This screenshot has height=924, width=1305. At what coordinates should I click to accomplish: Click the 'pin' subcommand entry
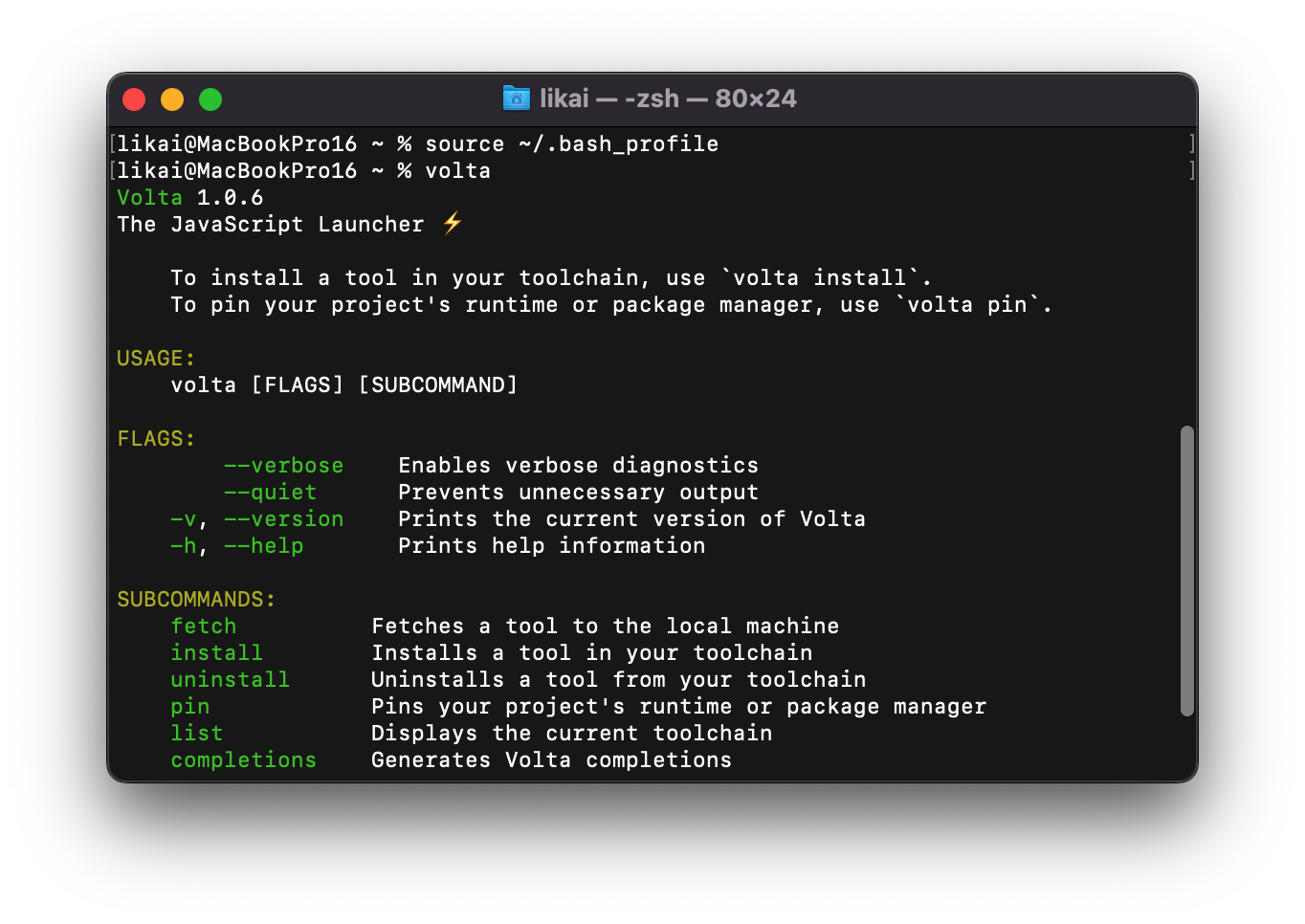pyautogui.click(x=189, y=706)
